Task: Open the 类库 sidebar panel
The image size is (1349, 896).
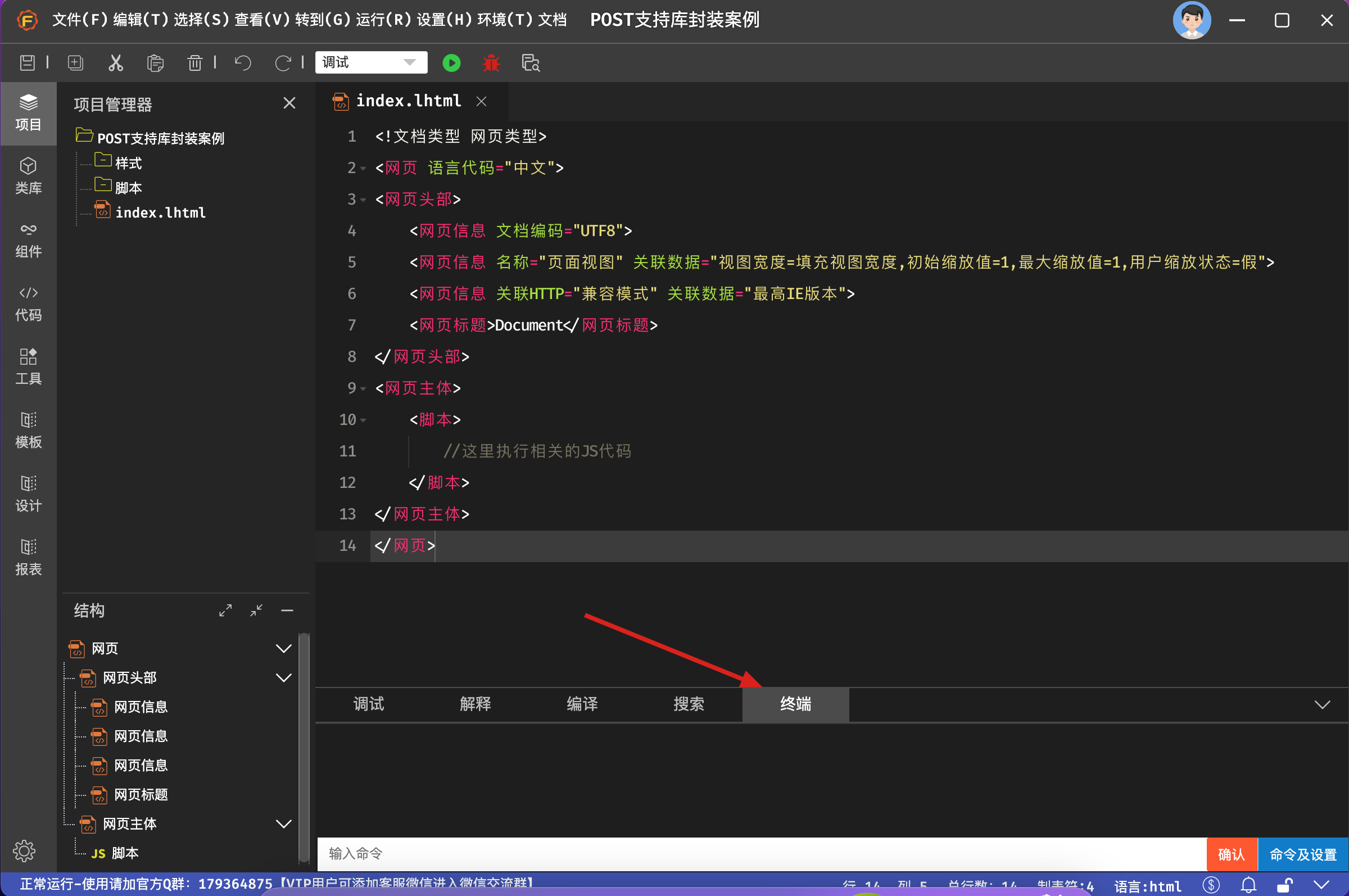Action: click(28, 176)
